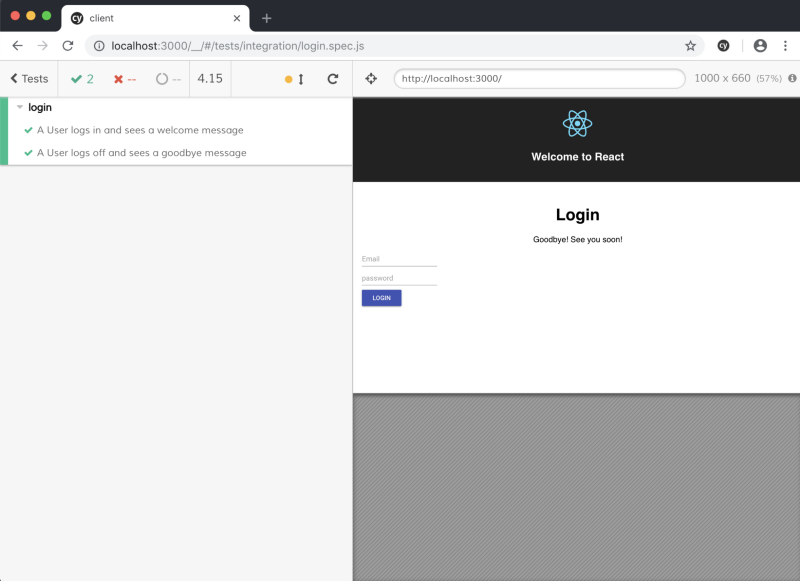
Task: Go back using the browser back arrow
Action: coord(17,46)
